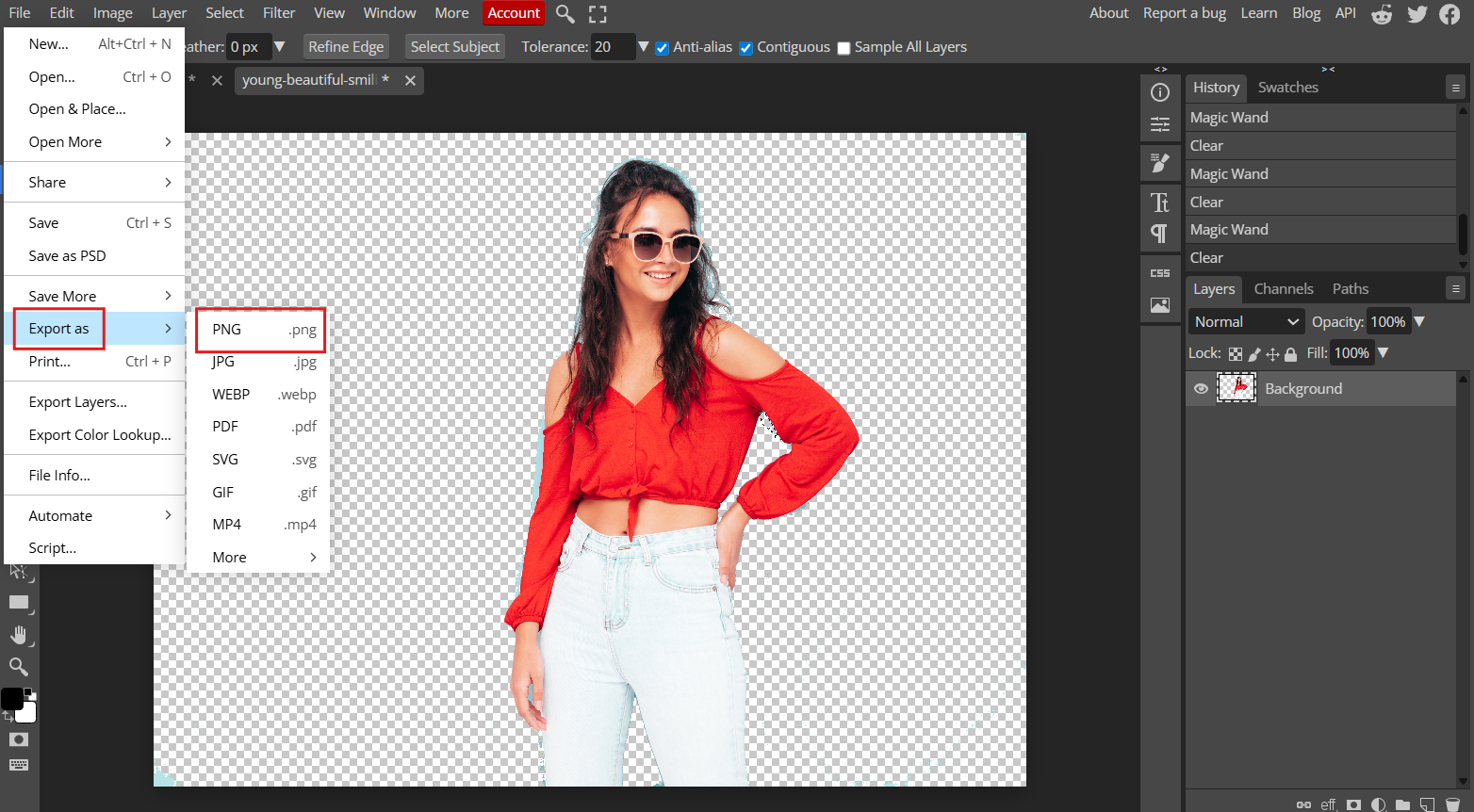Click the Refine Edge button
Viewport: 1474px width, 812px height.
[x=346, y=46]
